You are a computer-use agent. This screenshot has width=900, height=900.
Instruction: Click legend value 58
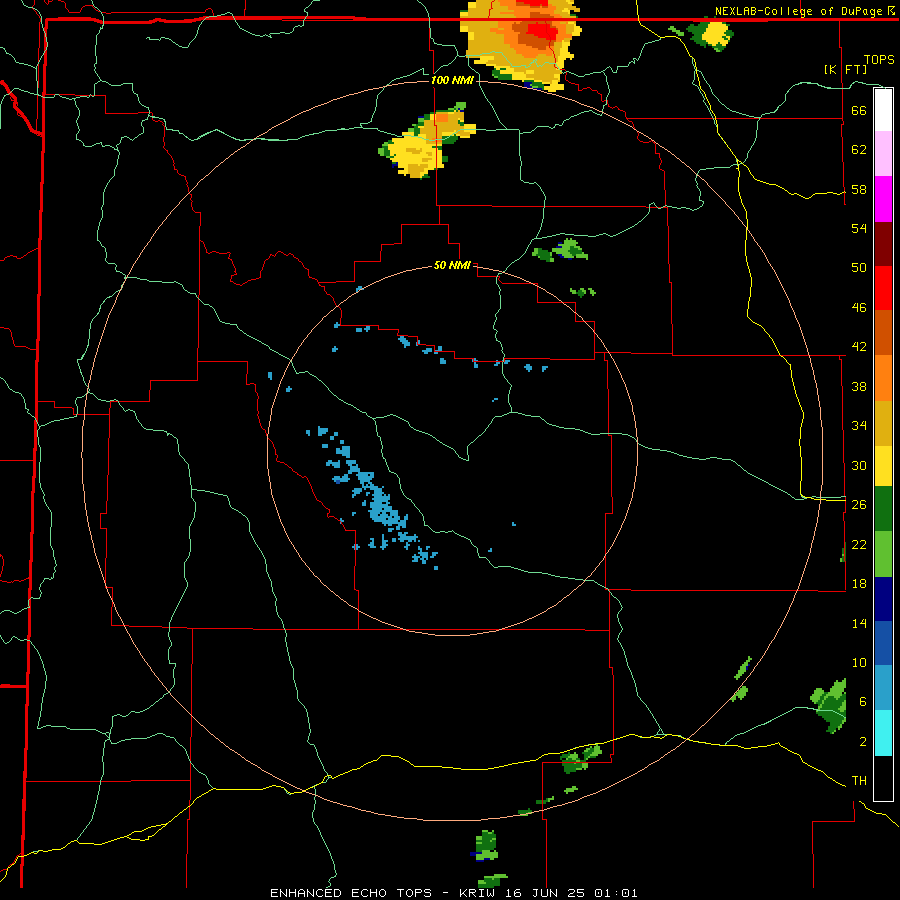pyautogui.click(x=859, y=189)
